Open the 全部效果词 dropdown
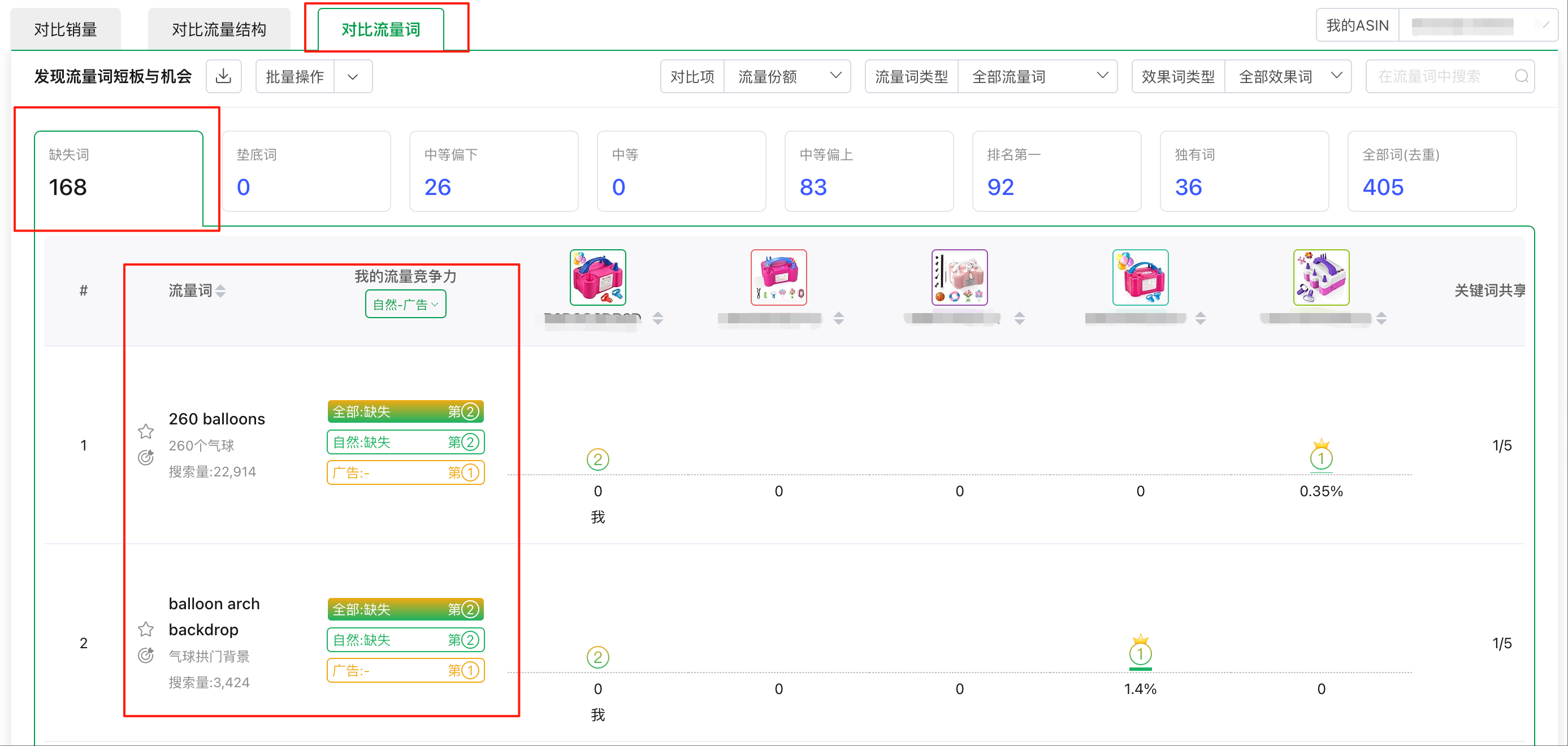The image size is (1568, 746). point(1288,76)
